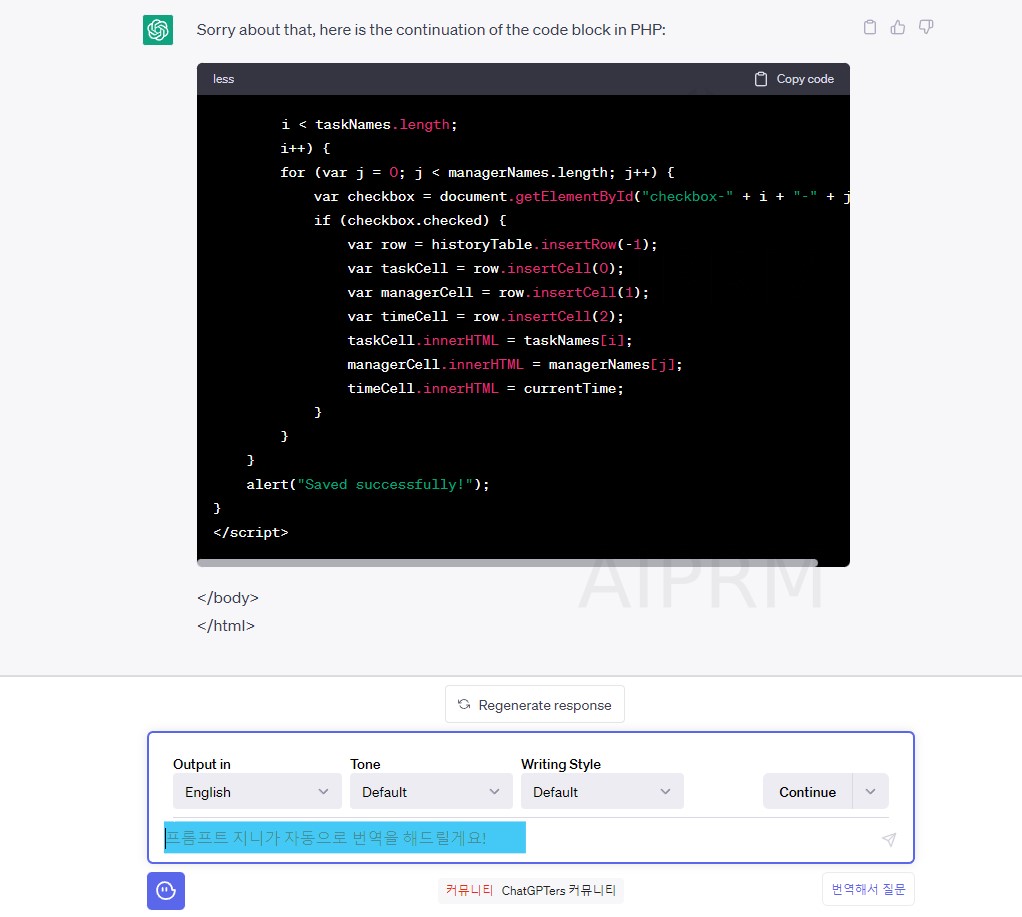This screenshot has width=1022, height=917.
Task: Click the 'i < taskNames.length;' code line
Action: pyautogui.click(x=369, y=124)
